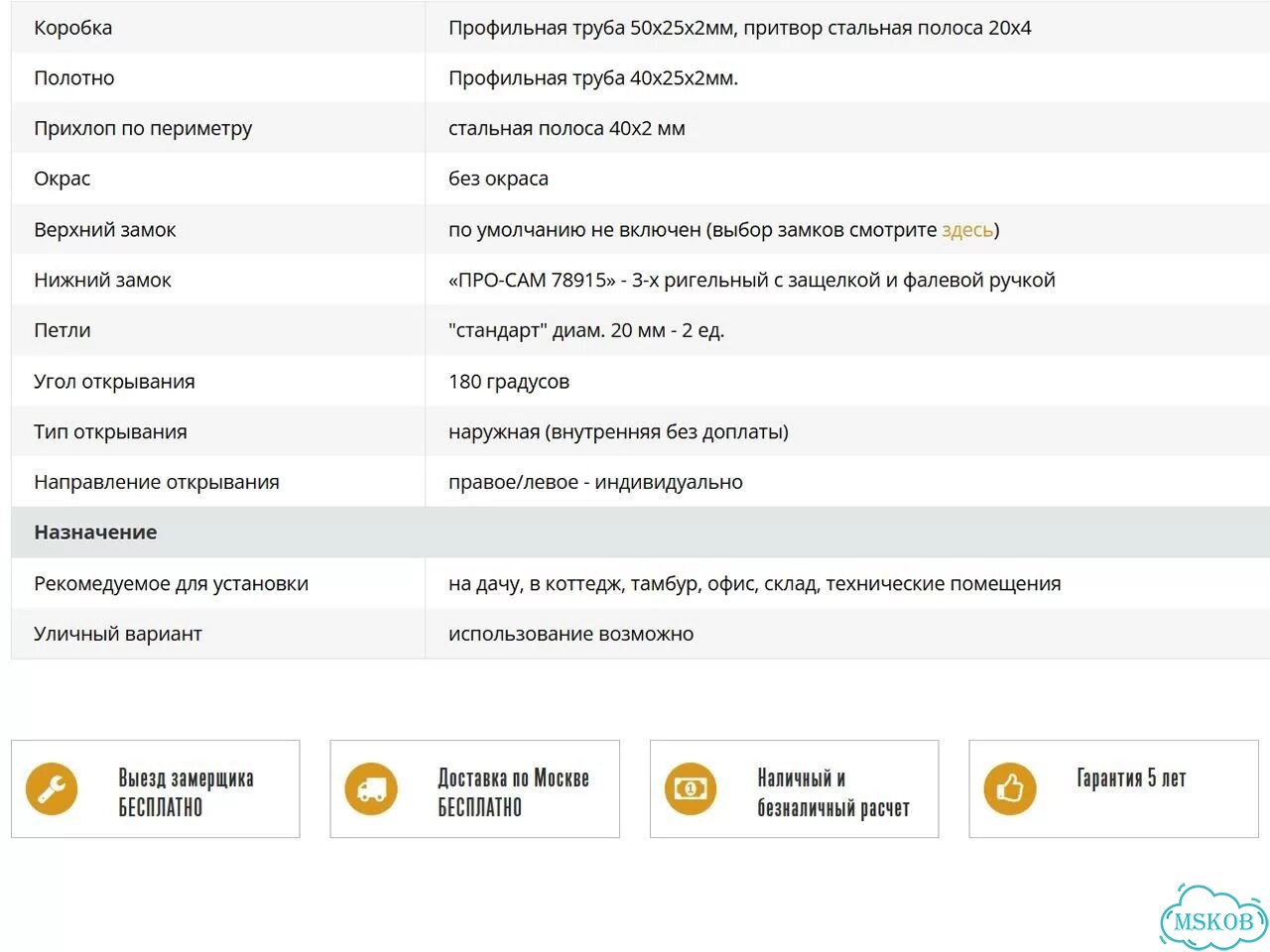This screenshot has height=952, width=1270.
Task: Click the orange banknote payment icon
Action: 691,788
